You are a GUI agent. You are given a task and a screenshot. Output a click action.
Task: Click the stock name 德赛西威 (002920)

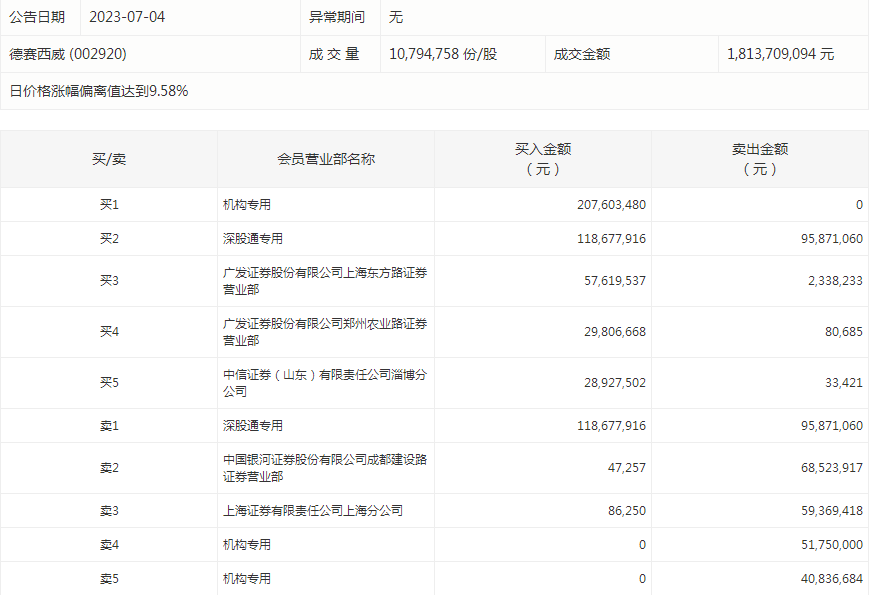pyautogui.click(x=68, y=54)
